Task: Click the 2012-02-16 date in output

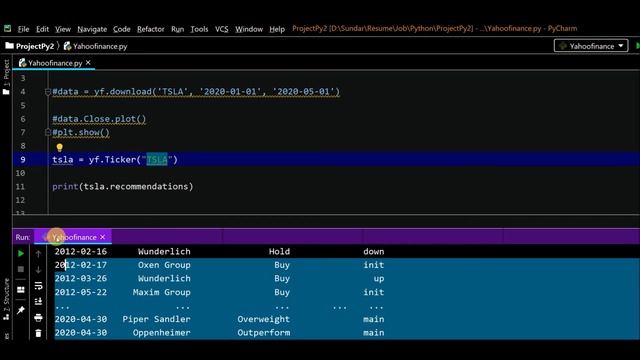Action: point(81,251)
